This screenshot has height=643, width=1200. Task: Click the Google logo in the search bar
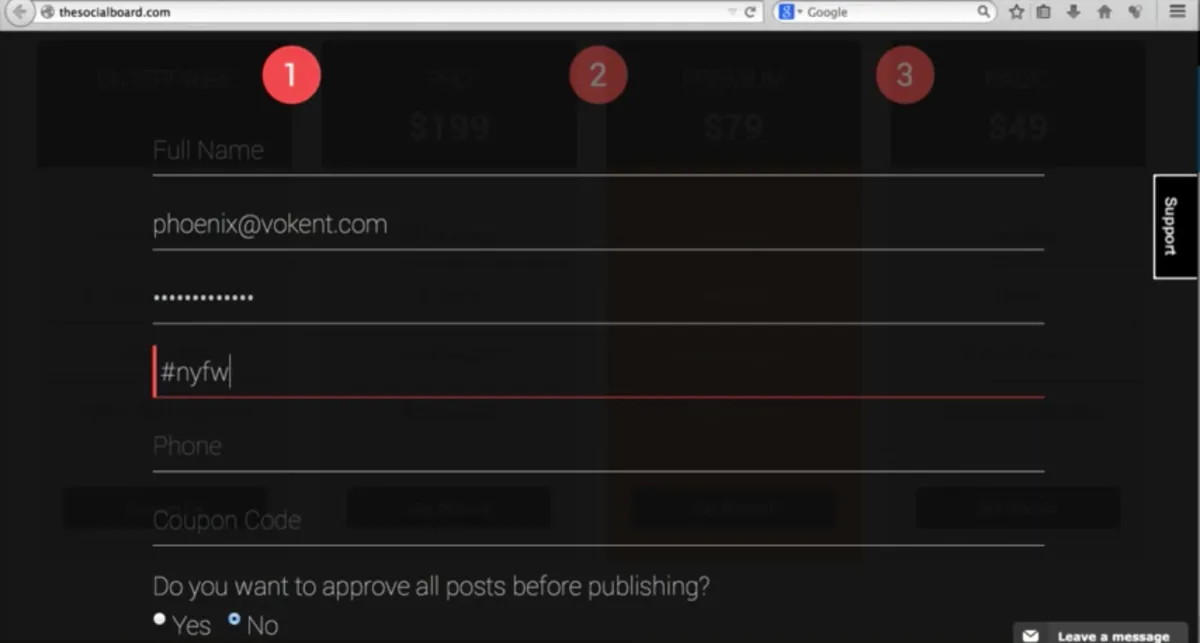click(787, 11)
